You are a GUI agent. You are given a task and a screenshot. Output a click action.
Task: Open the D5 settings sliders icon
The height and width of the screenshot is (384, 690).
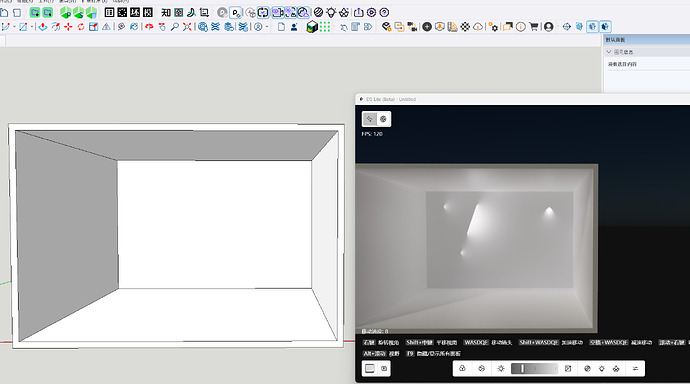(635, 369)
